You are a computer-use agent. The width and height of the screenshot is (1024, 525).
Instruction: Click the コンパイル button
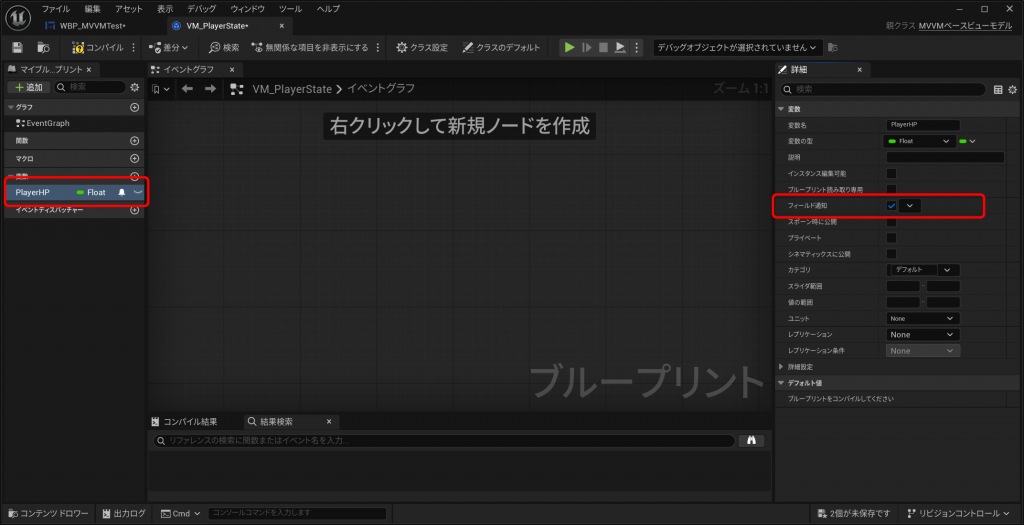(x=97, y=47)
